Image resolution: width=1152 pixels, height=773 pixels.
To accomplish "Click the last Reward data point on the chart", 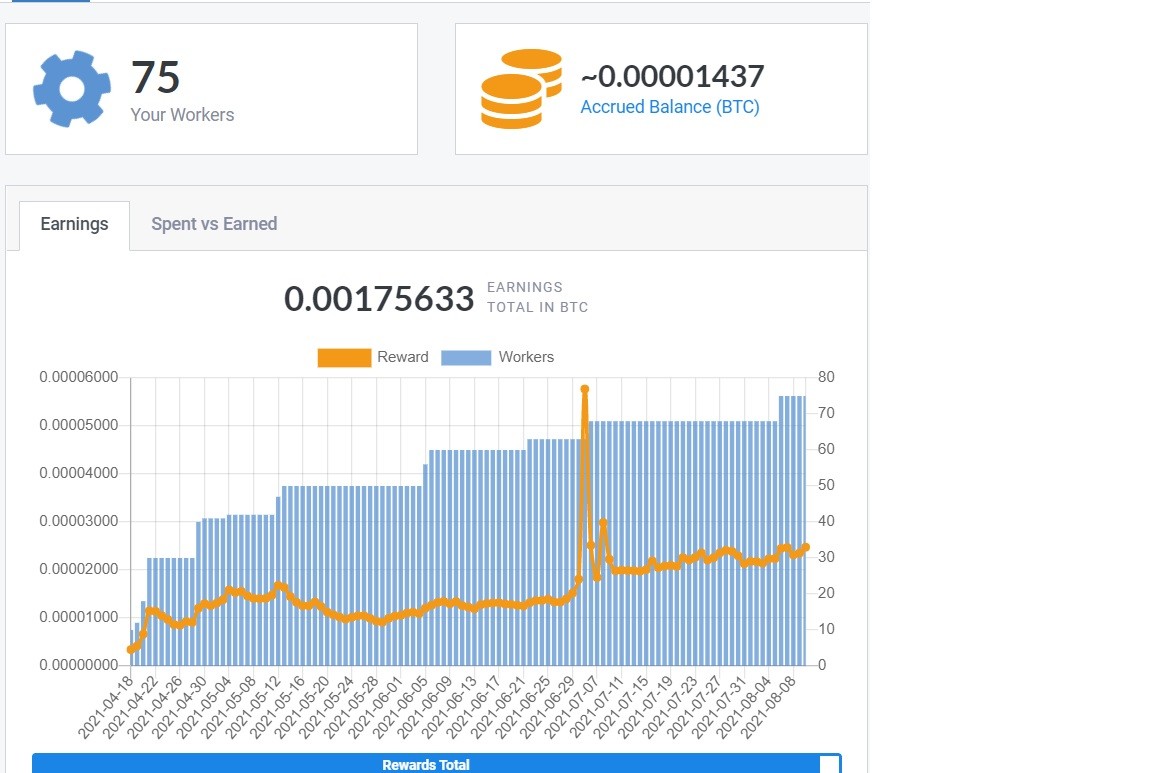I will click(806, 547).
